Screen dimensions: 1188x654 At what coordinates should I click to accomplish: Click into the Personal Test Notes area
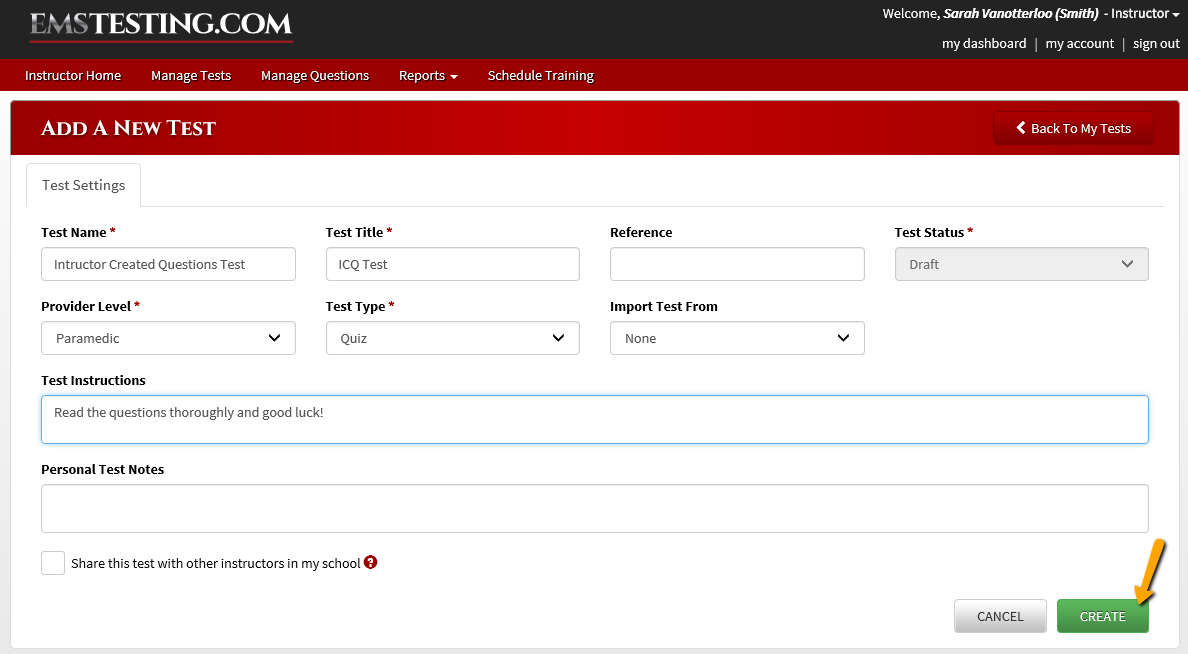[x=595, y=508]
